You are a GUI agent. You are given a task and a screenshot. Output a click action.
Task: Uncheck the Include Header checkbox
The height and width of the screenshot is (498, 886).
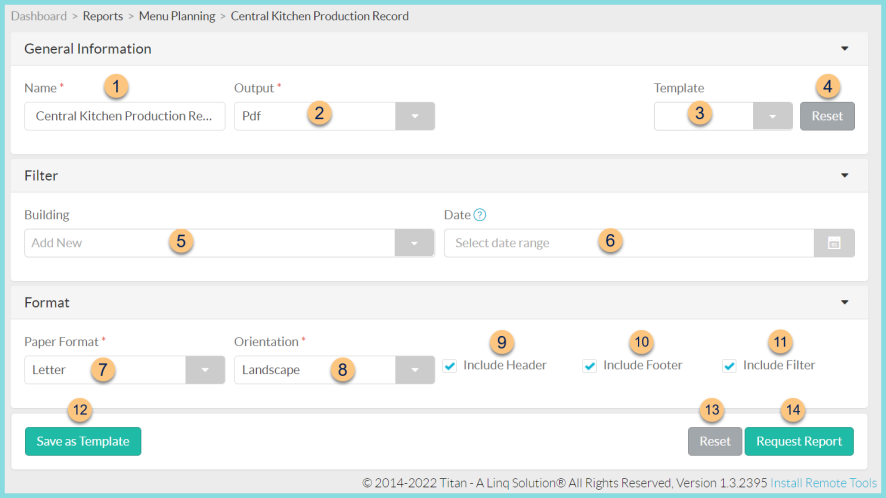pos(450,366)
